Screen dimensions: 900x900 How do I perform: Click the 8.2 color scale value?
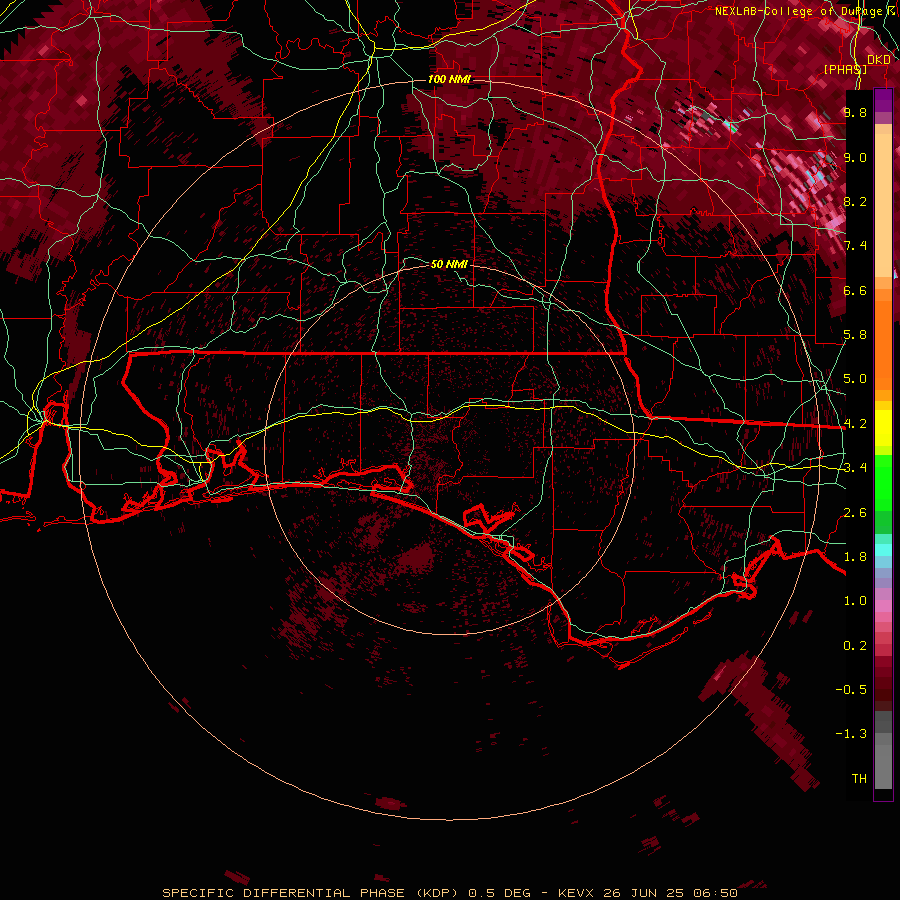(855, 201)
